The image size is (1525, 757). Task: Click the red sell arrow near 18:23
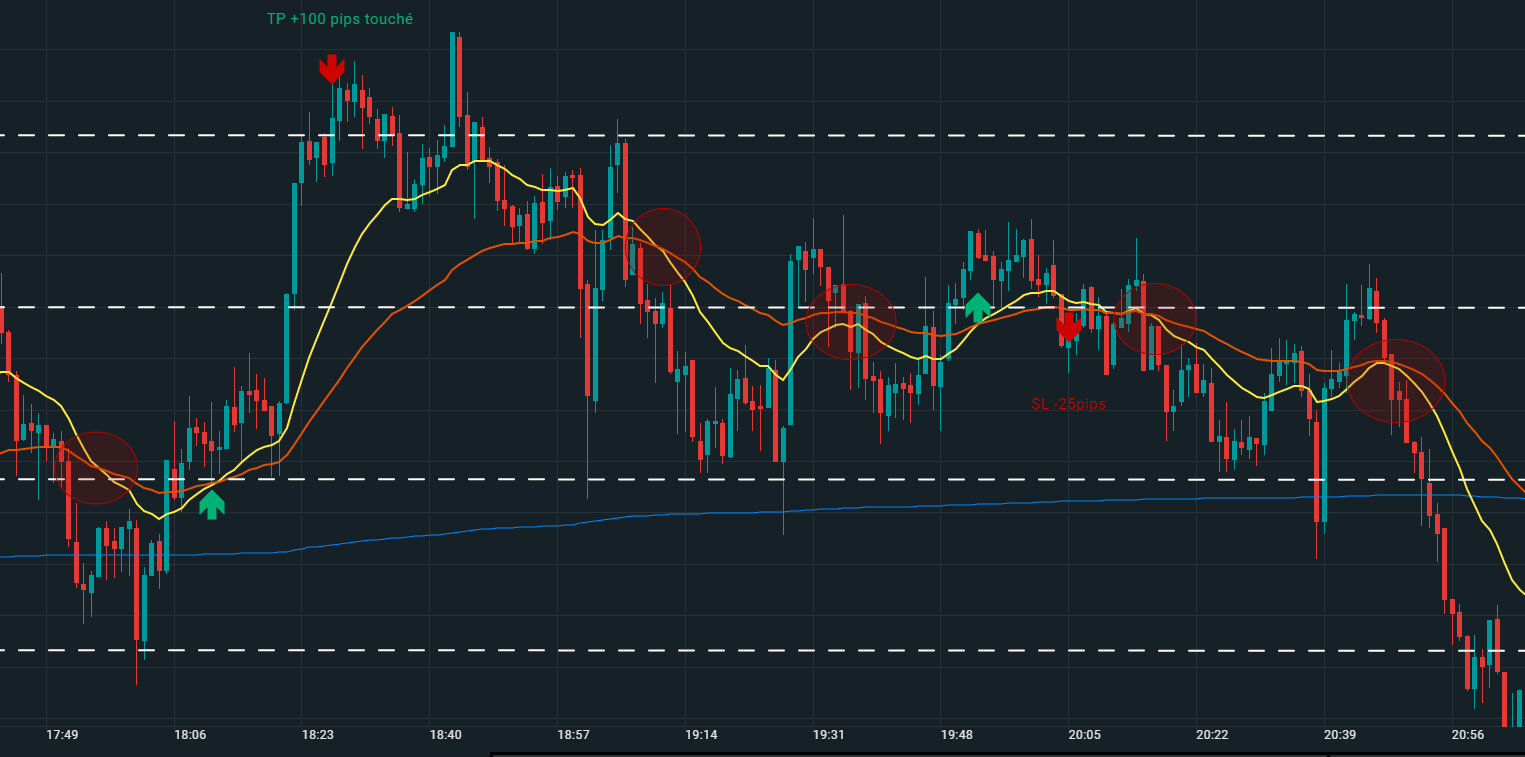332,69
